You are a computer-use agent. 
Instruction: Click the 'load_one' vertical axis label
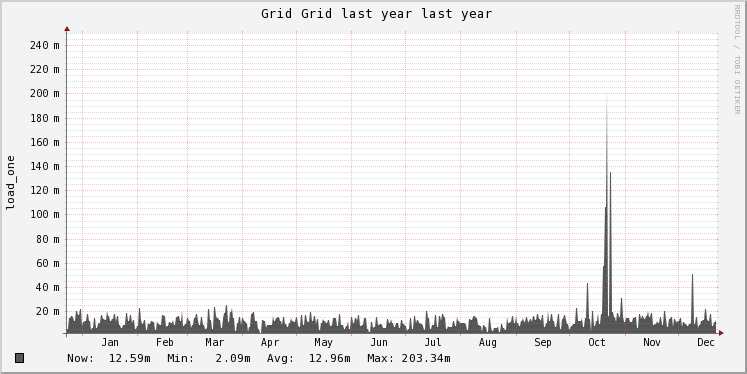pyautogui.click(x=10, y=182)
